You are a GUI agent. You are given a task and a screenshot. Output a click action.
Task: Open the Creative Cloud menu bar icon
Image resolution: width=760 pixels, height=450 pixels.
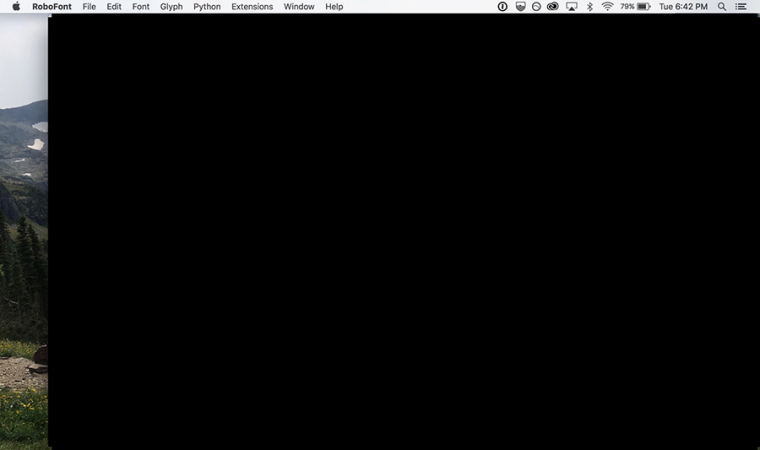553,6
